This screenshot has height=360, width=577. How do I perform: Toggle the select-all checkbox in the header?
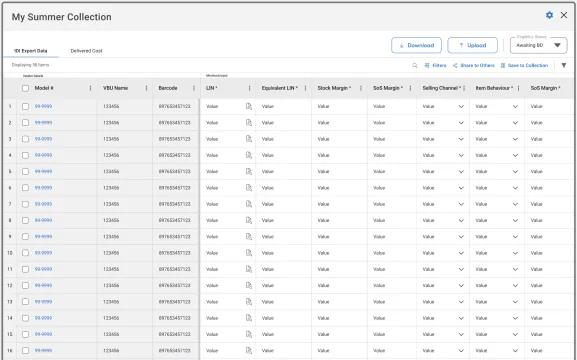pos(25,88)
